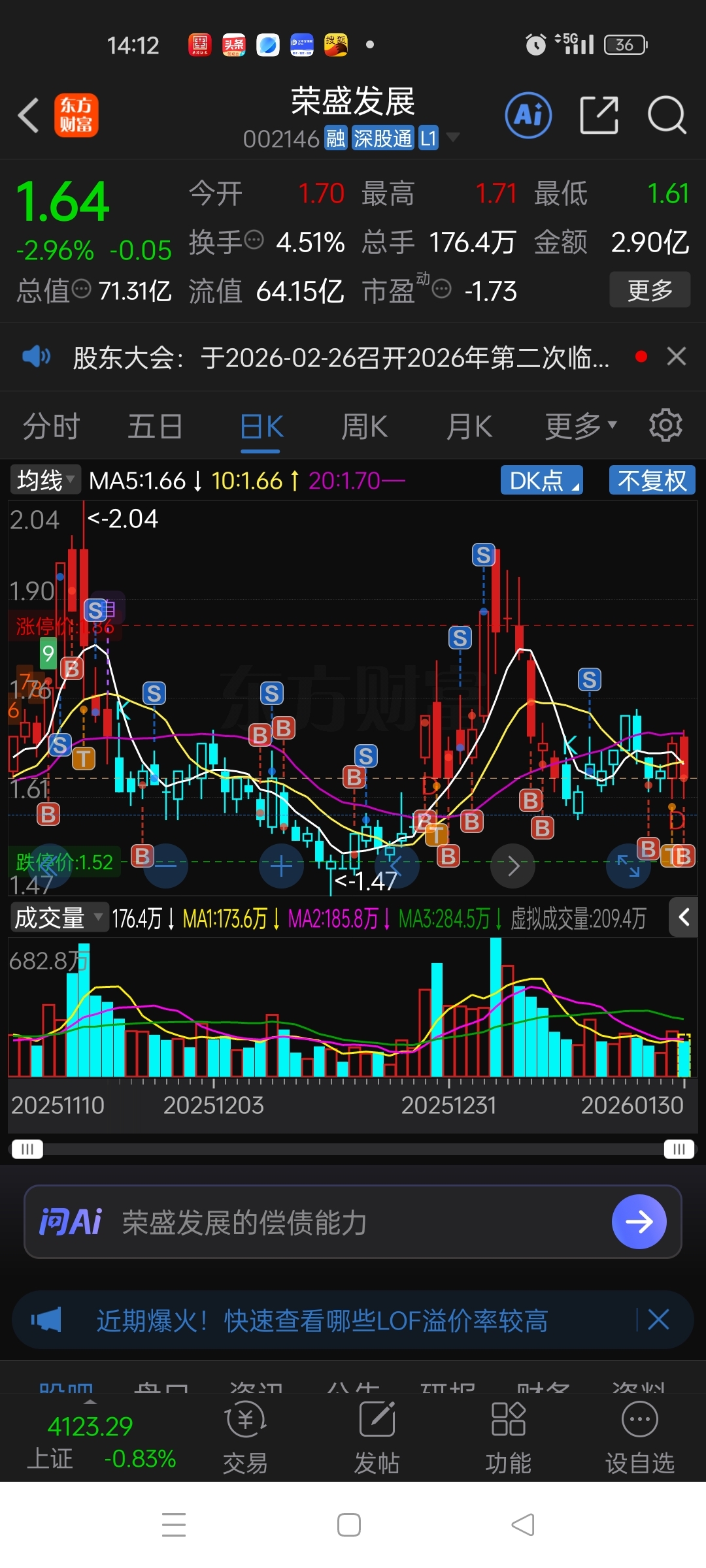706x1568 pixels.
Task: Tap Android back triangle button
Action: [x=523, y=1525]
